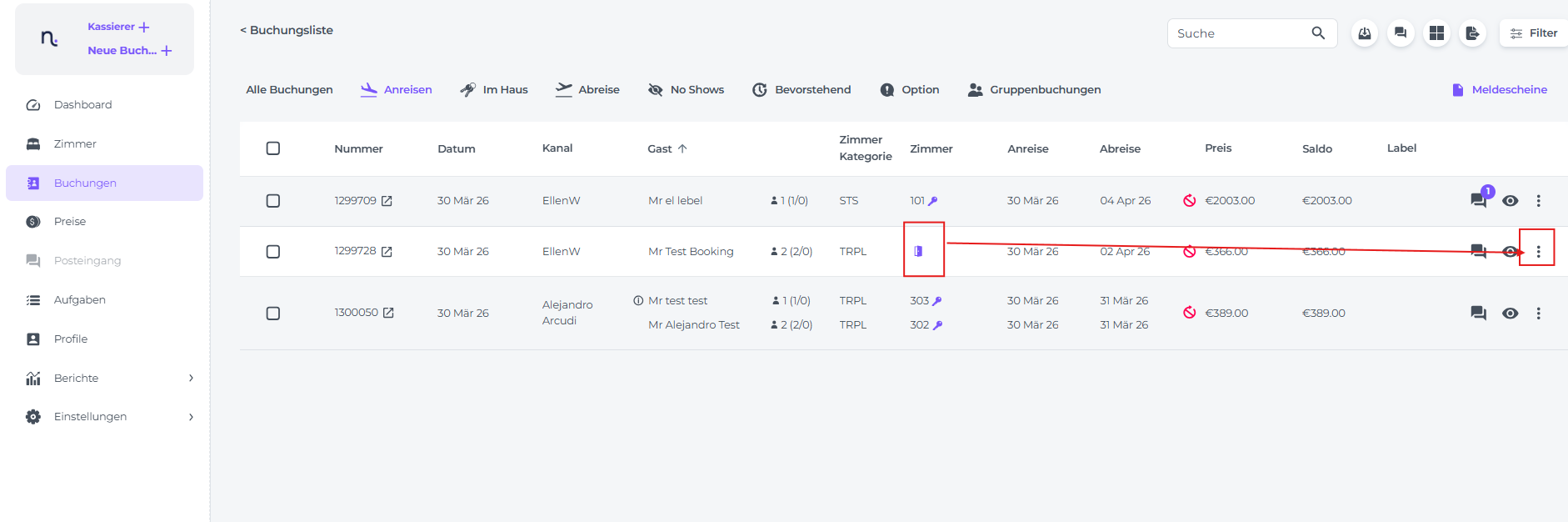
Task: Expand the Einstellungen sidebar submenu
Action: pos(191,417)
